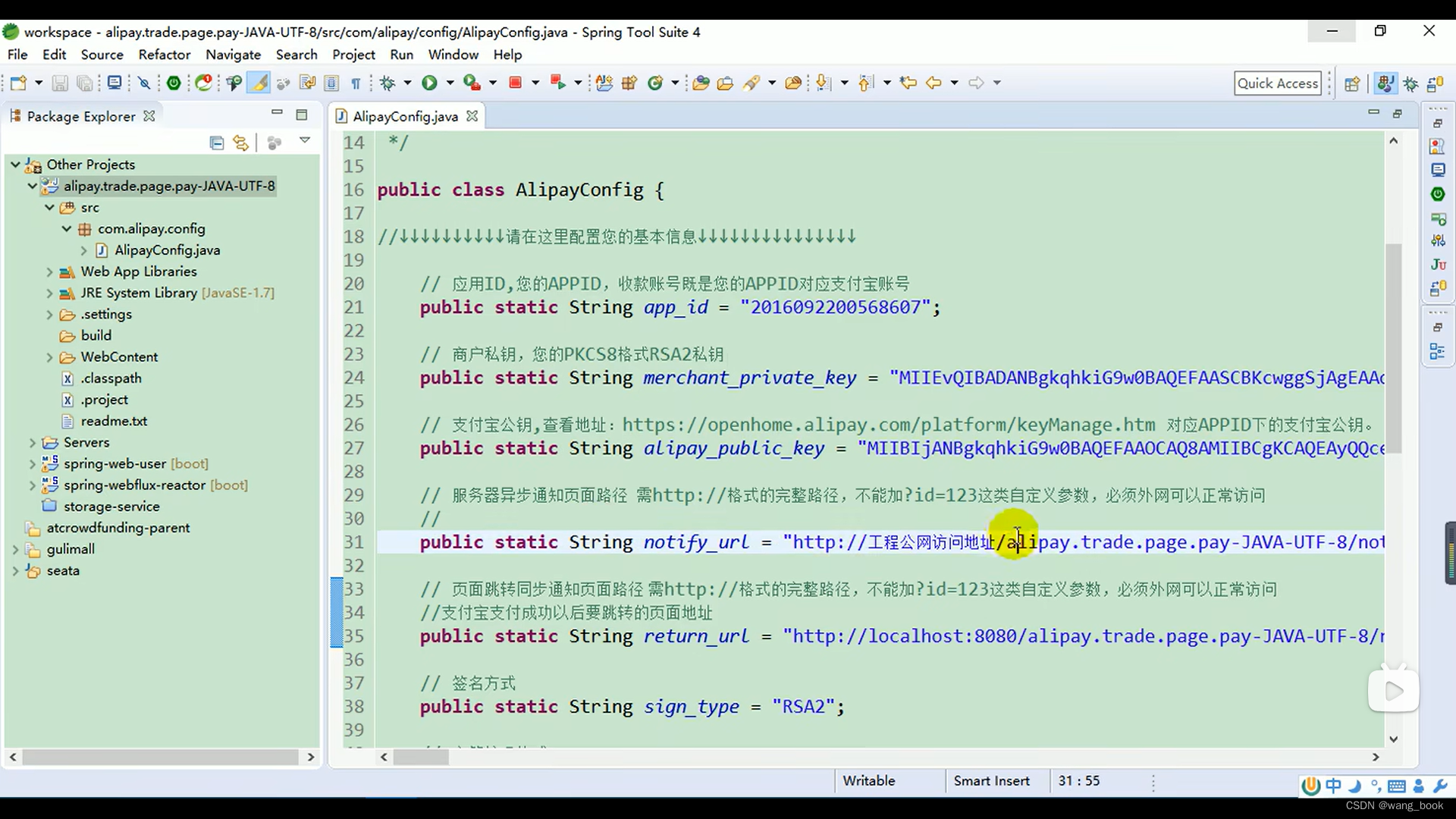Collapse the alipay.trade.page.pay-JAVA-UTF-8 project

coord(32,186)
